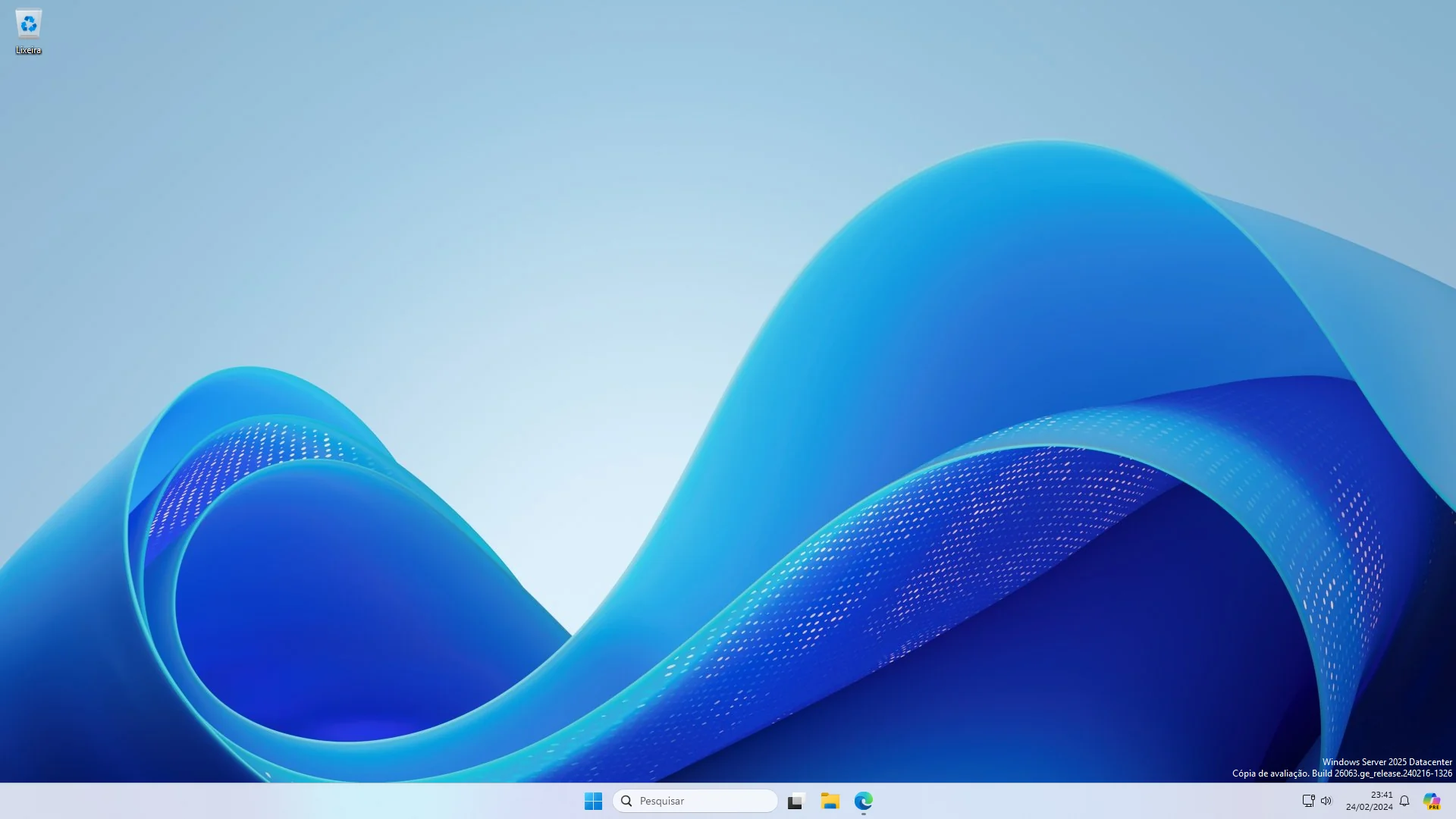The width and height of the screenshot is (1456, 819).
Task: Open Task View
Action: (x=794, y=801)
